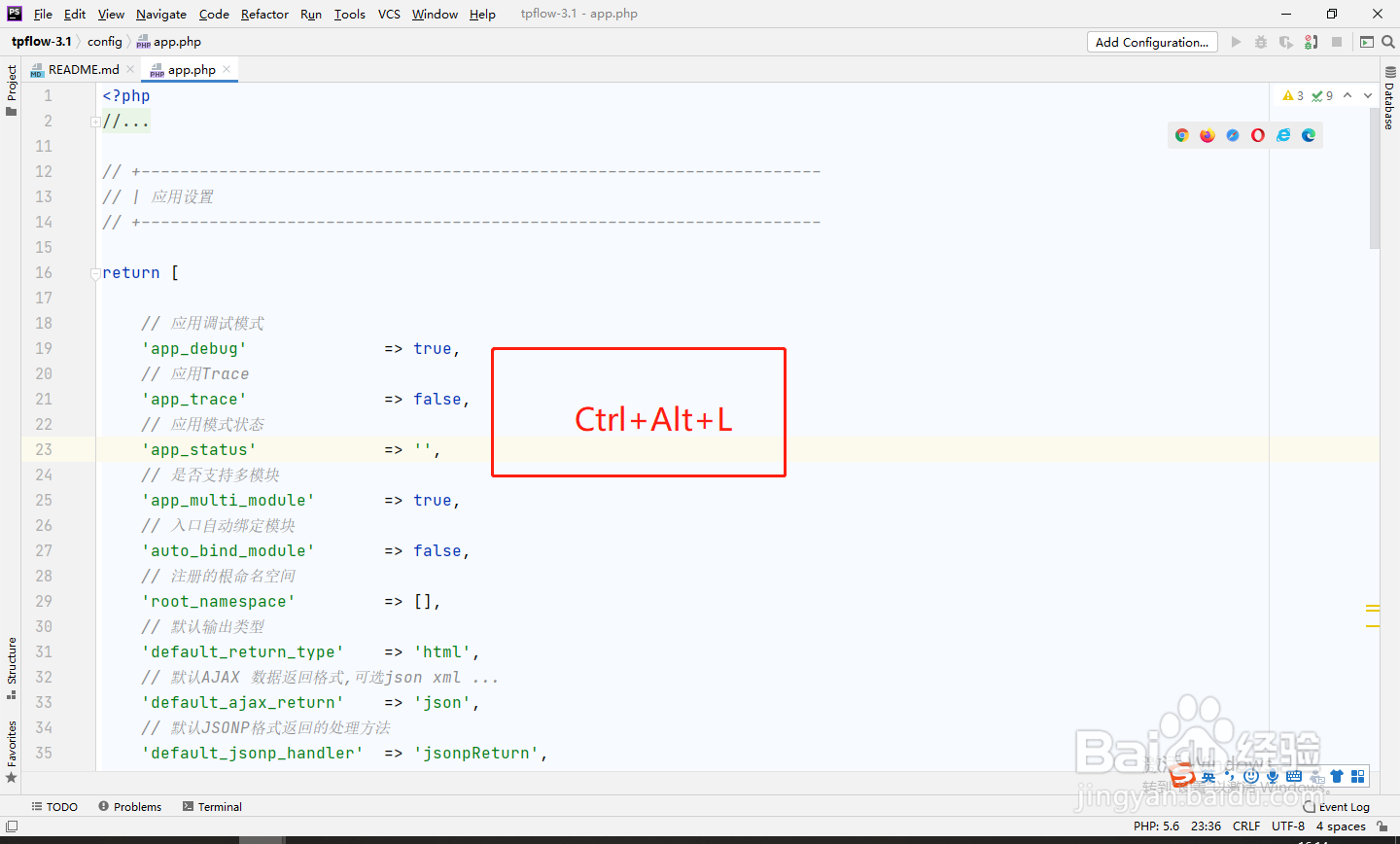Open the TODO tool window
This screenshot has width=1400, height=844.
coord(54,807)
